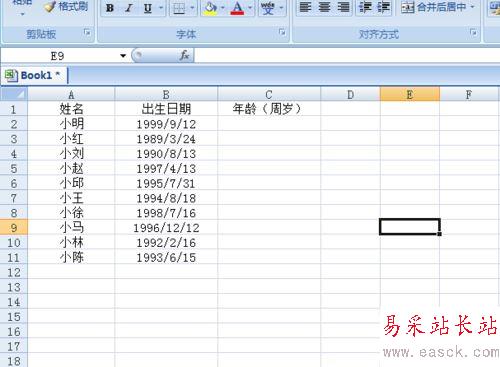Click cell with name 小徐
This screenshot has height=367, width=500.
pos(71,213)
